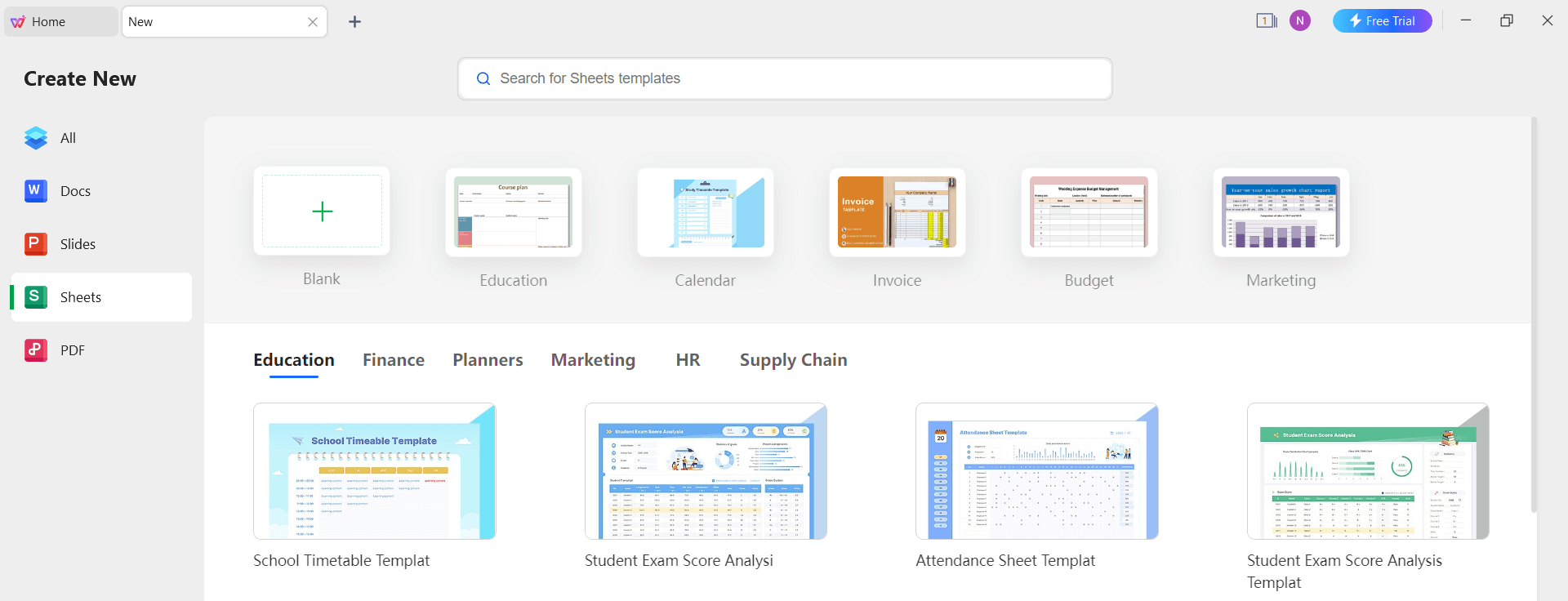This screenshot has width=1568, height=601.
Task: Click the window panel count icon
Action: coord(1266,21)
